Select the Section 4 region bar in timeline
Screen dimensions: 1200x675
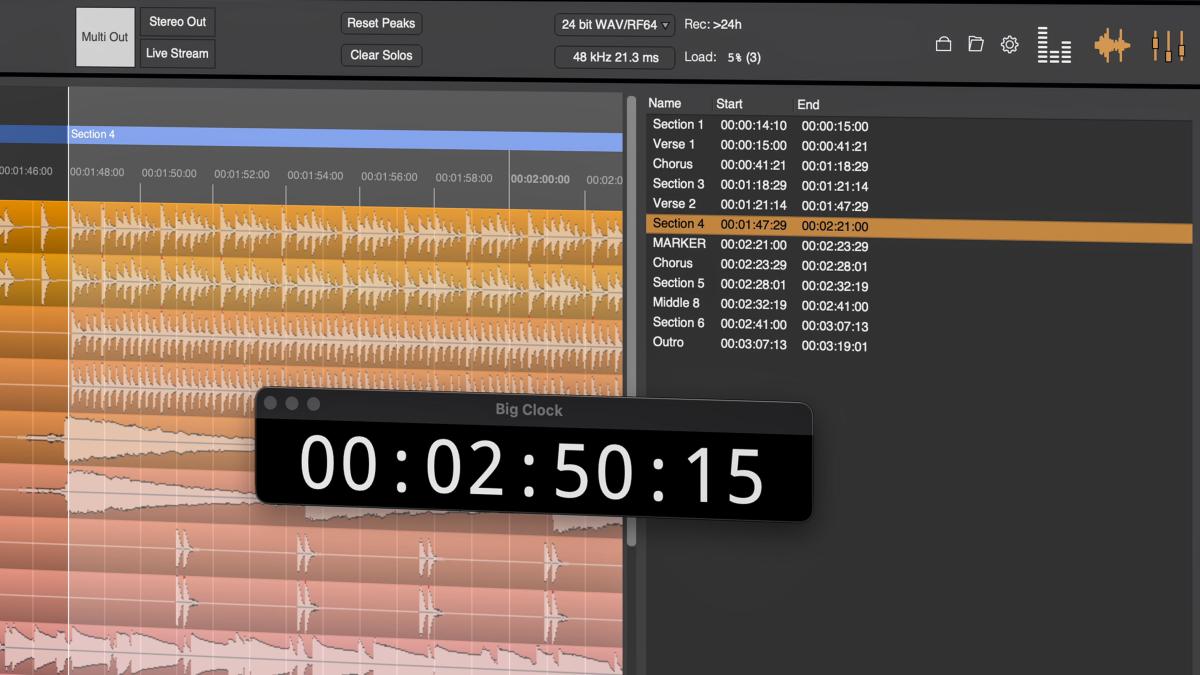(340, 136)
